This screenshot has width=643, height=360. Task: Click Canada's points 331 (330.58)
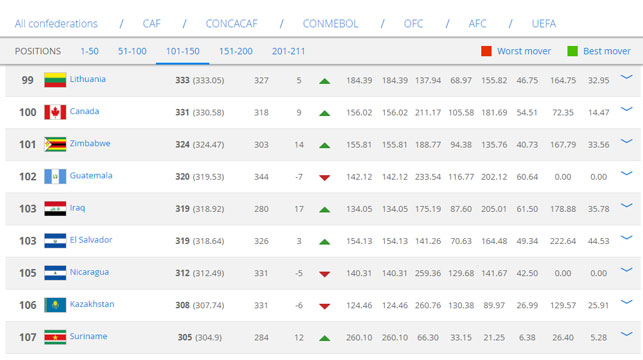[x=200, y=112]
